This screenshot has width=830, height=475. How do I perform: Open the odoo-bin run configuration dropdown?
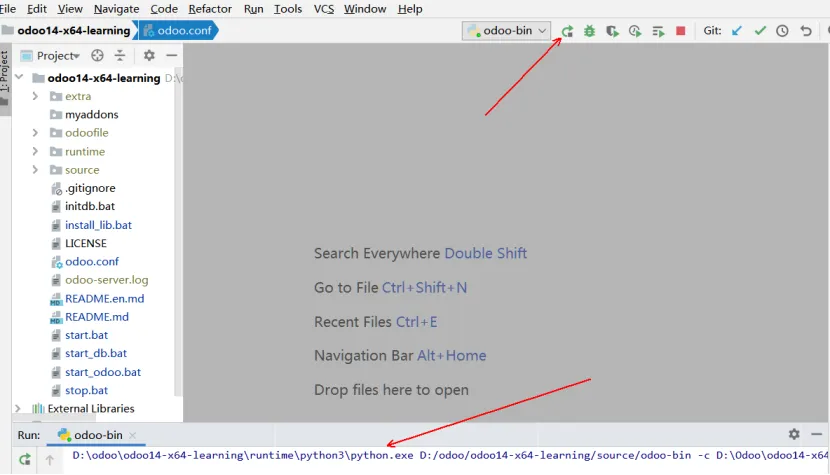point(506,31)
